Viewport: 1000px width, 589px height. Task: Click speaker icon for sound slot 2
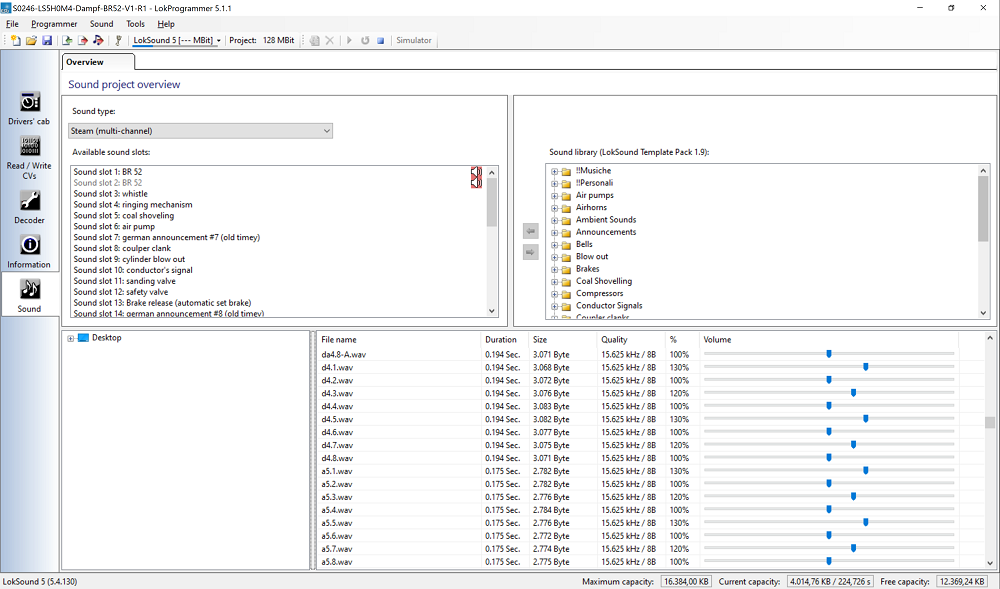tap(476, 183)
